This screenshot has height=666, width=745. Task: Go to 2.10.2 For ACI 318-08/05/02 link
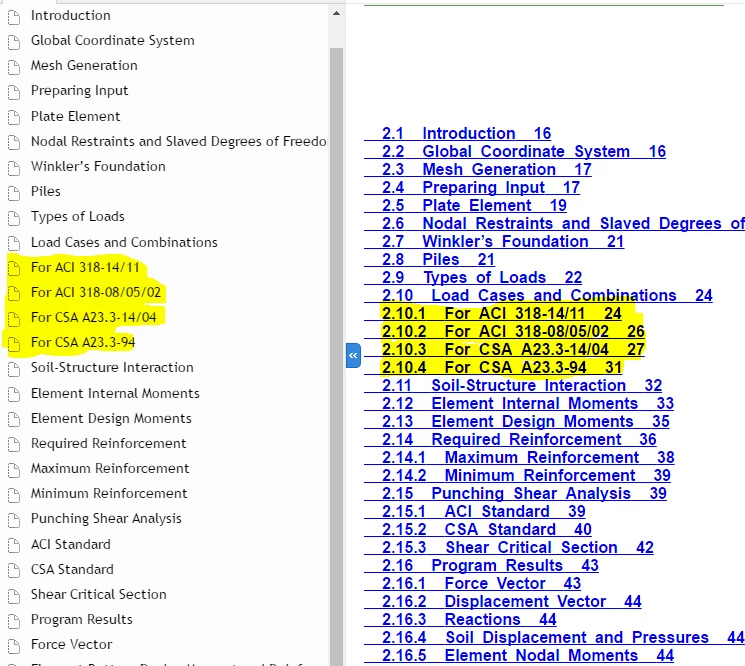(x=513, y=332)
